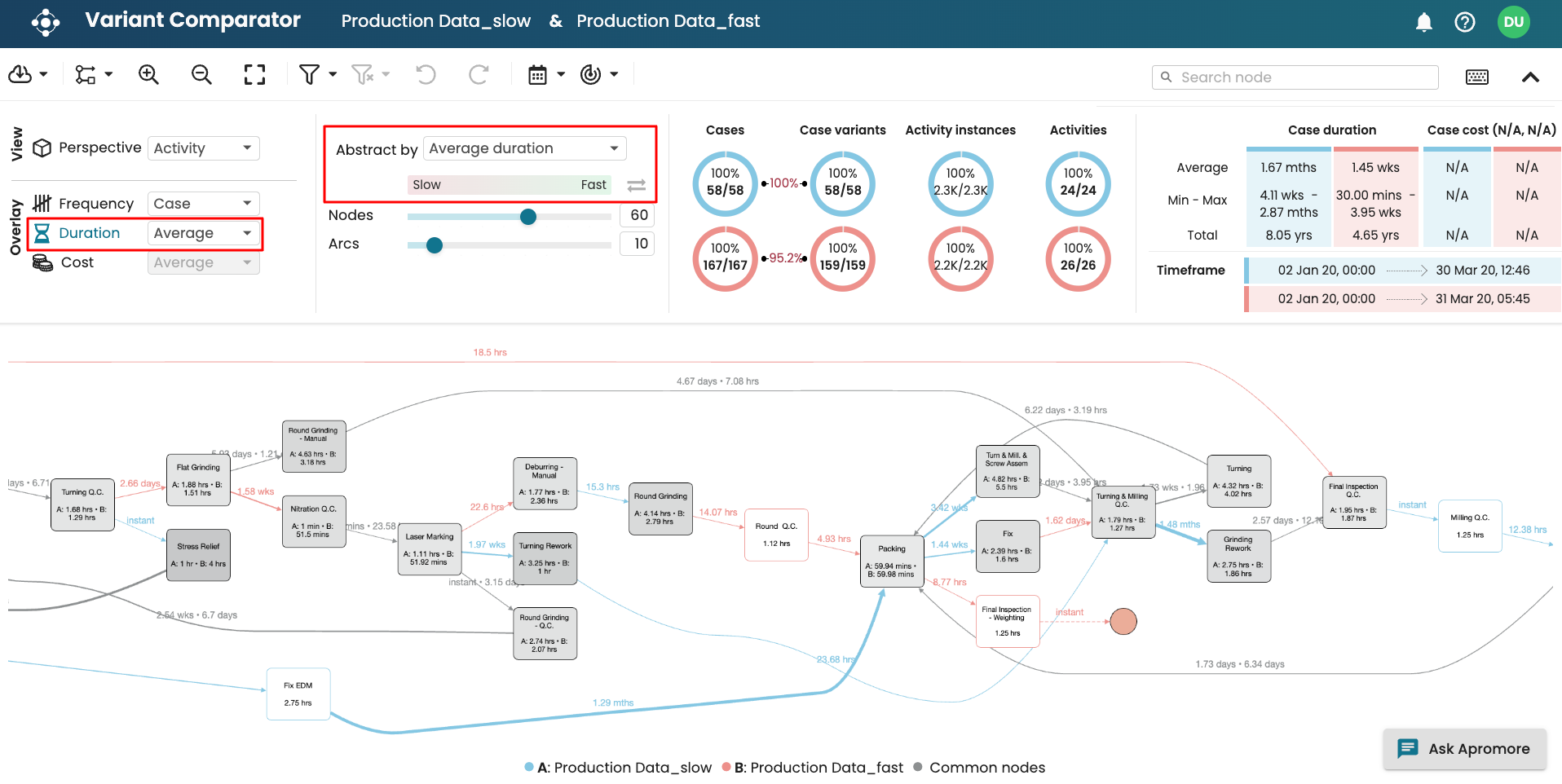This screenshot has height=784, width=1562.
Task: Open the filter funnel tool
Action: 309,75
